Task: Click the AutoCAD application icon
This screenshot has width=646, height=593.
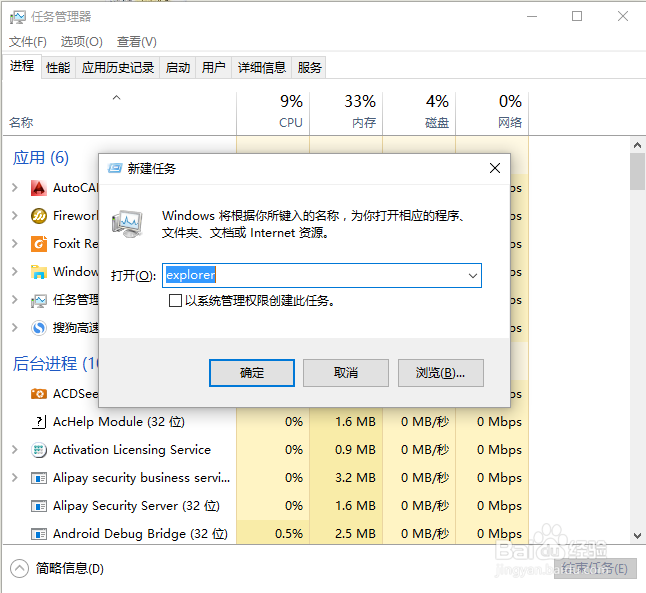Action: (39, 188)
